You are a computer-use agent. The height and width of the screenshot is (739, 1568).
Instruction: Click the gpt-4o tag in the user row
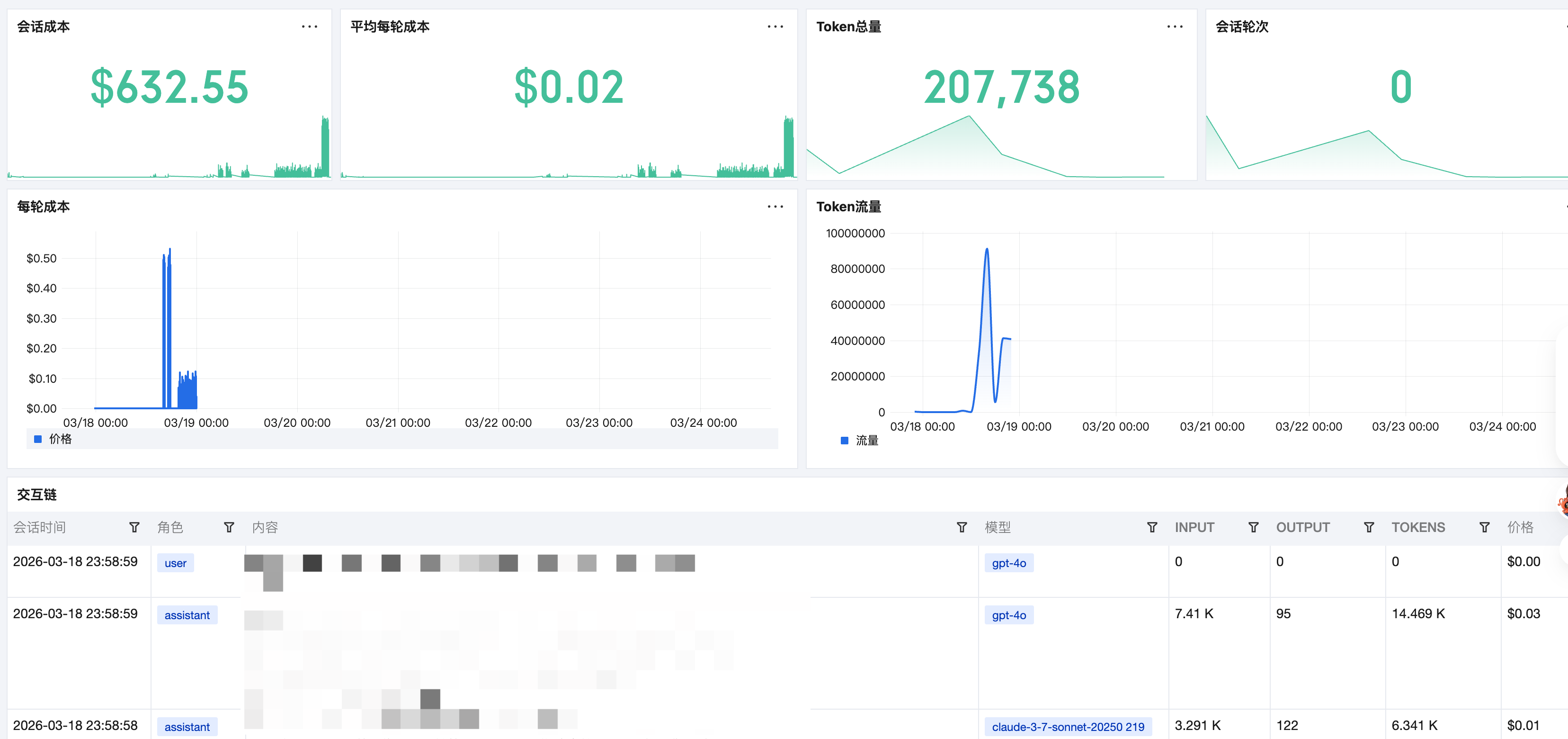coord(1008,564)
